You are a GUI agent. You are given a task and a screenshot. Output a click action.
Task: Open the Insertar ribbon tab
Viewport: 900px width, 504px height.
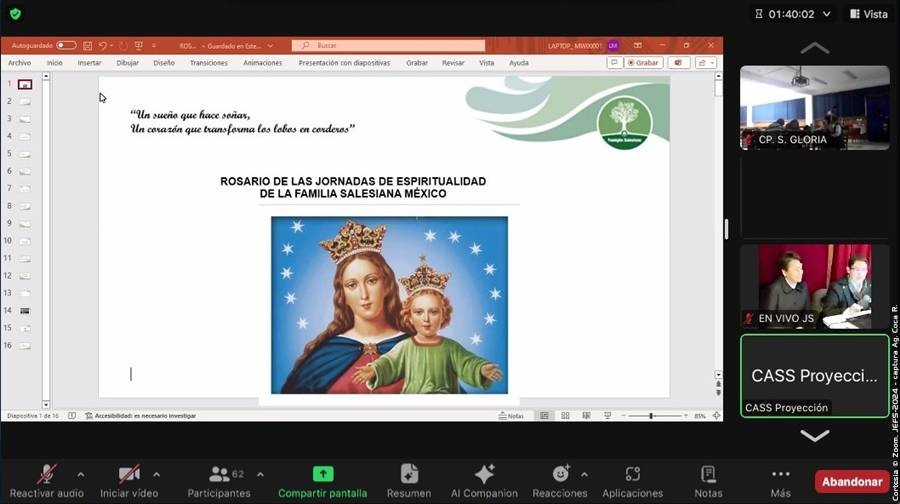coord(90,63)
